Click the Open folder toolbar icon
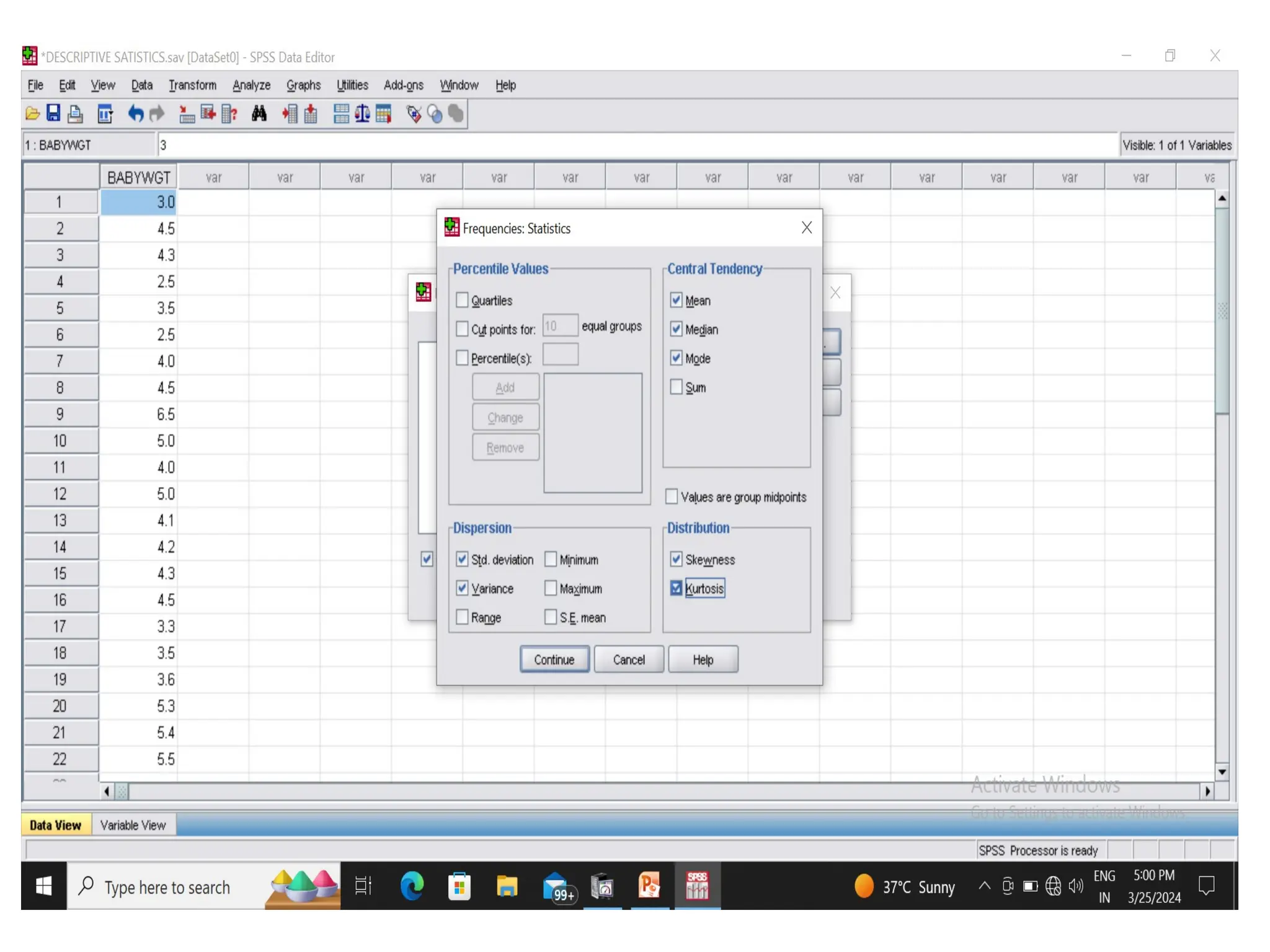This screenshot has height=952, width=1270. click(32, 113)
